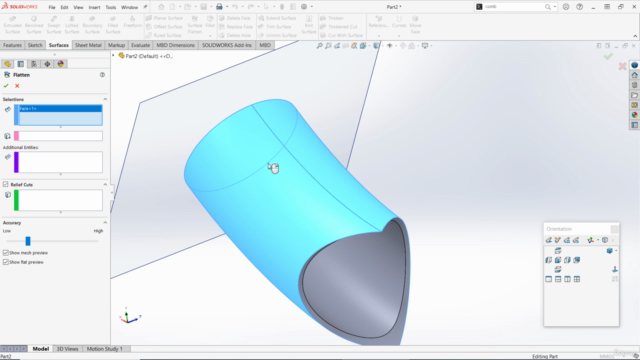Open the Tools menu
This screenshot has height=360, width=640.
111,7
